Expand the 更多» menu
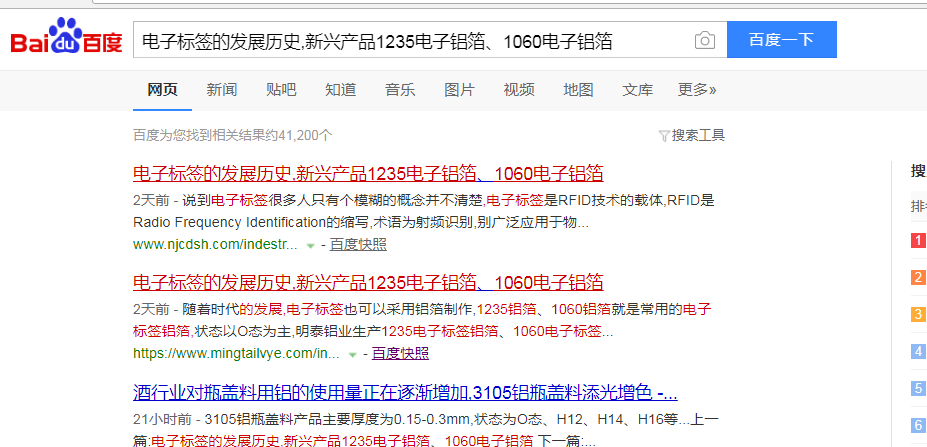Viewport: 927px width, 447px height. coord(697,90)
